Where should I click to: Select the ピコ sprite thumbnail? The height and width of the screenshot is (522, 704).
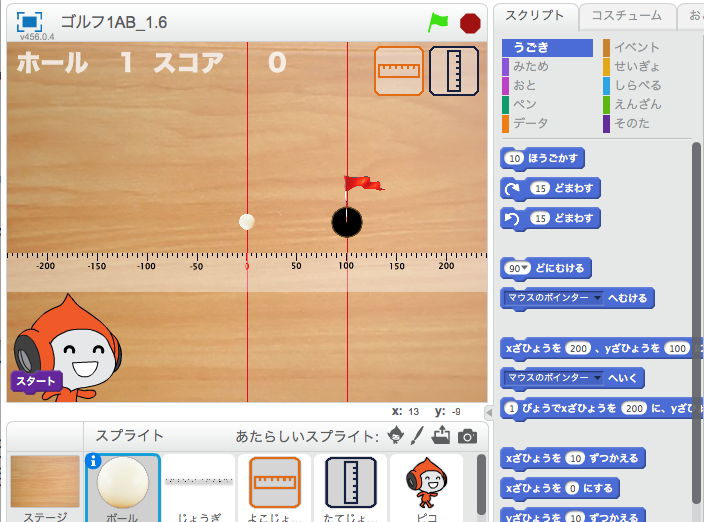pyautogui.click(x=426, y=488)
